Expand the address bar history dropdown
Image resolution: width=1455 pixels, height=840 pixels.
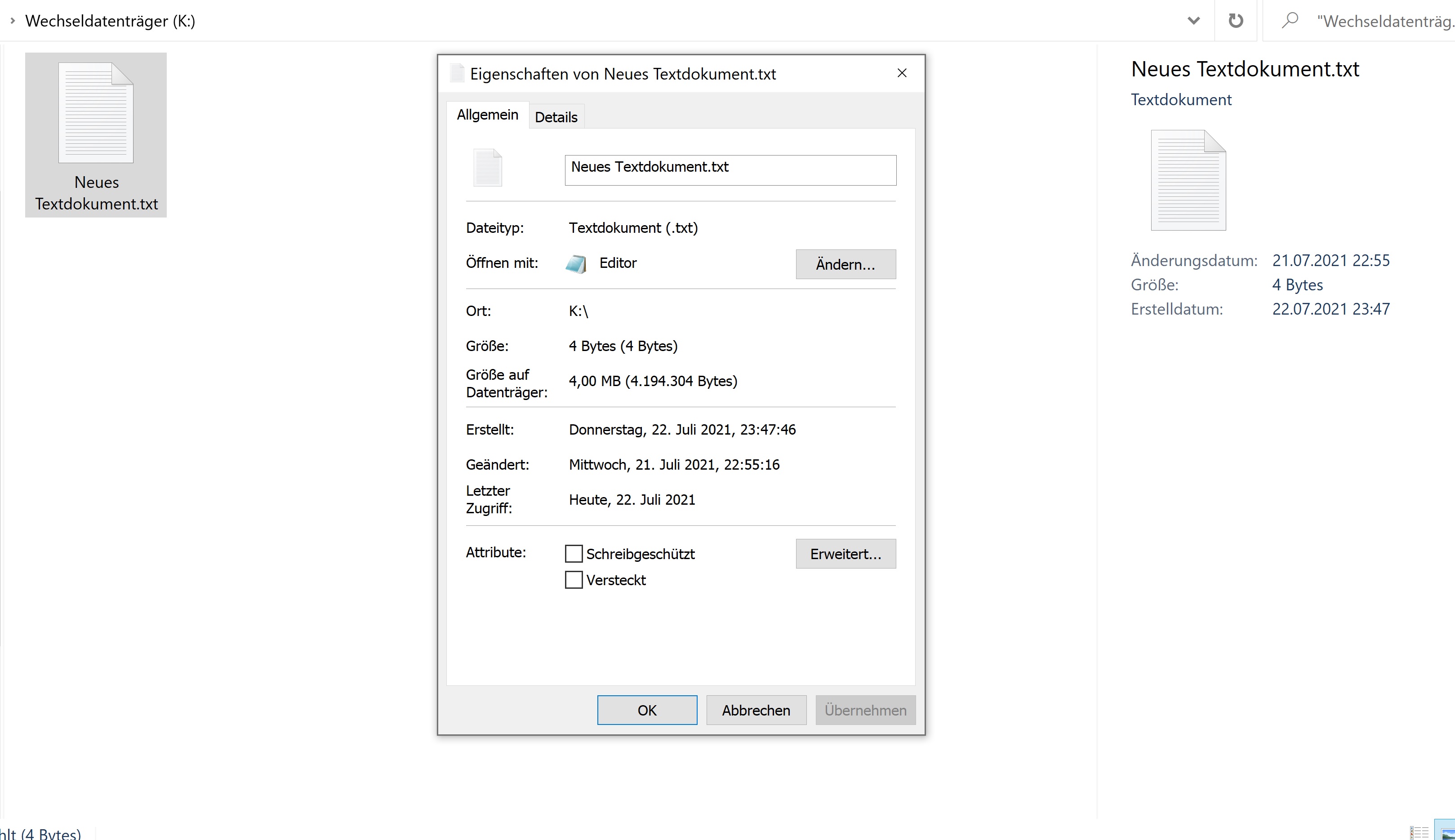point(1194,21)
